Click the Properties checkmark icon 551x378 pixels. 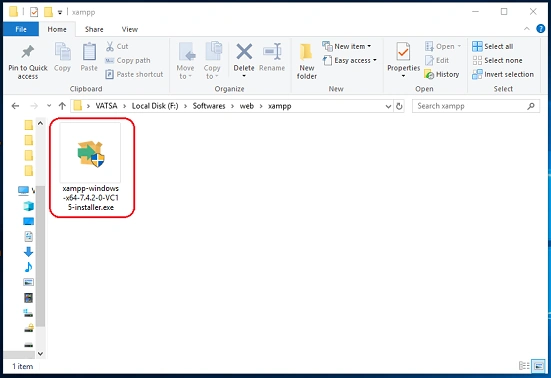click(x=403, y=52)
